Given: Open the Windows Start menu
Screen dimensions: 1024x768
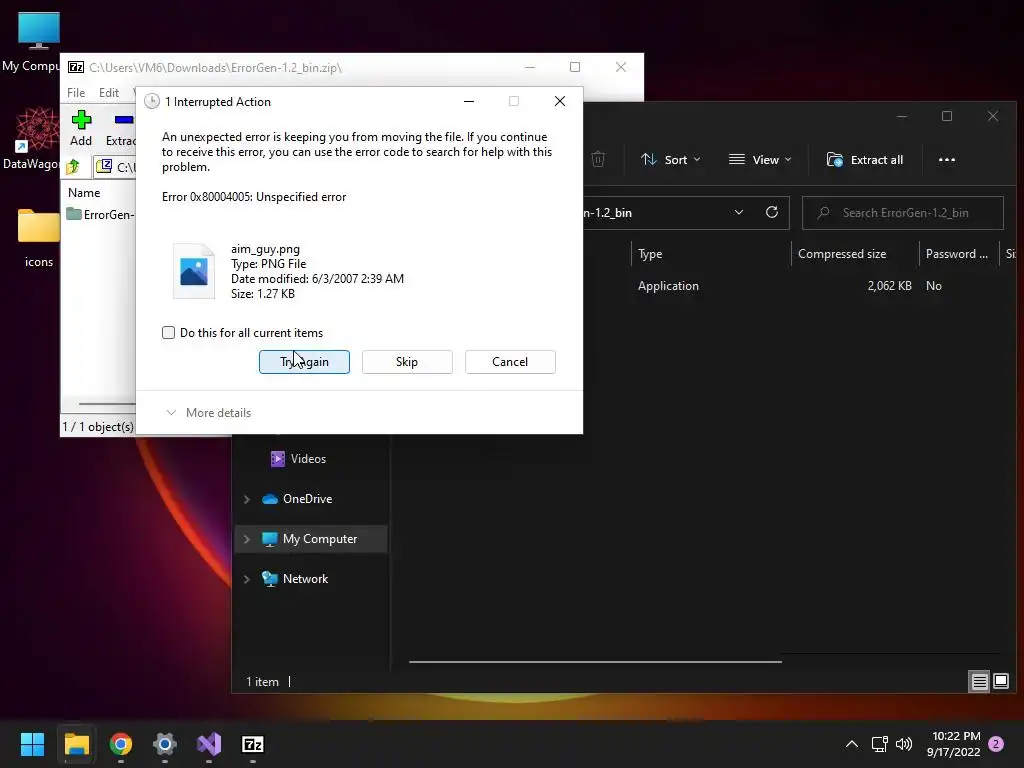Looking at the screenshot, I should pos(32,744).
